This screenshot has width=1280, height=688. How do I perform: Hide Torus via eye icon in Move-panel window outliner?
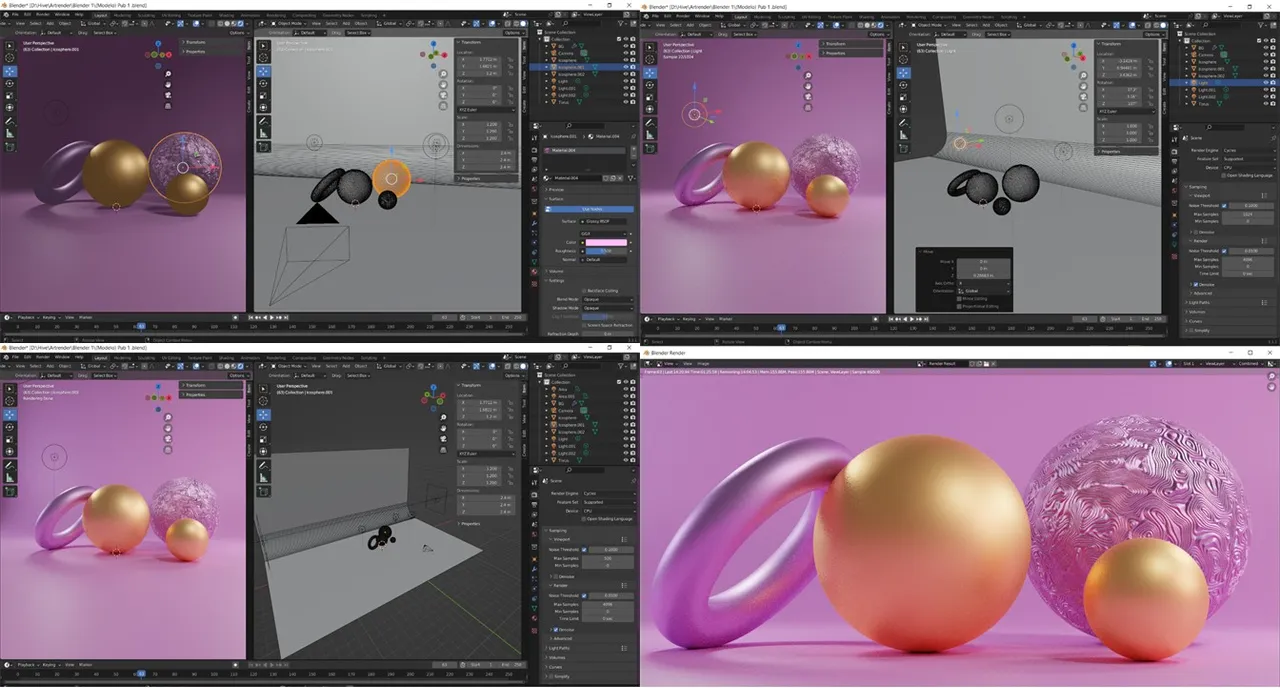[x=1264, y=103]
